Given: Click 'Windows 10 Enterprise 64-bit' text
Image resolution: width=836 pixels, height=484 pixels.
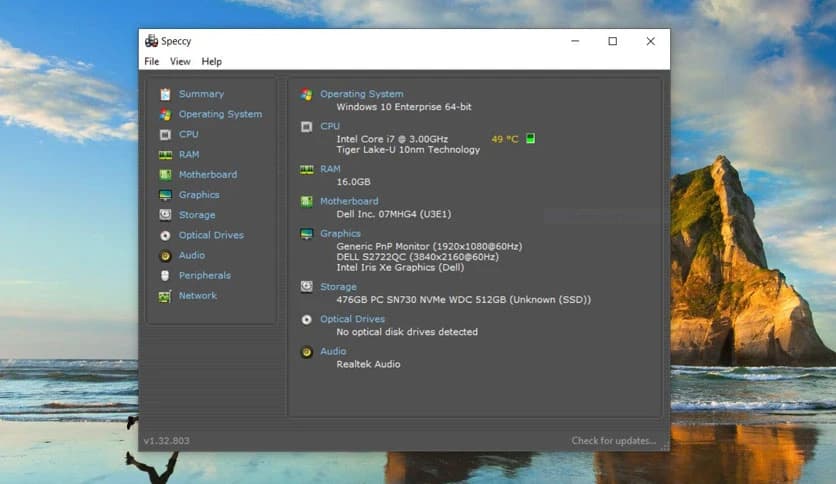Looking at the screenshot, I should [404, 107].
